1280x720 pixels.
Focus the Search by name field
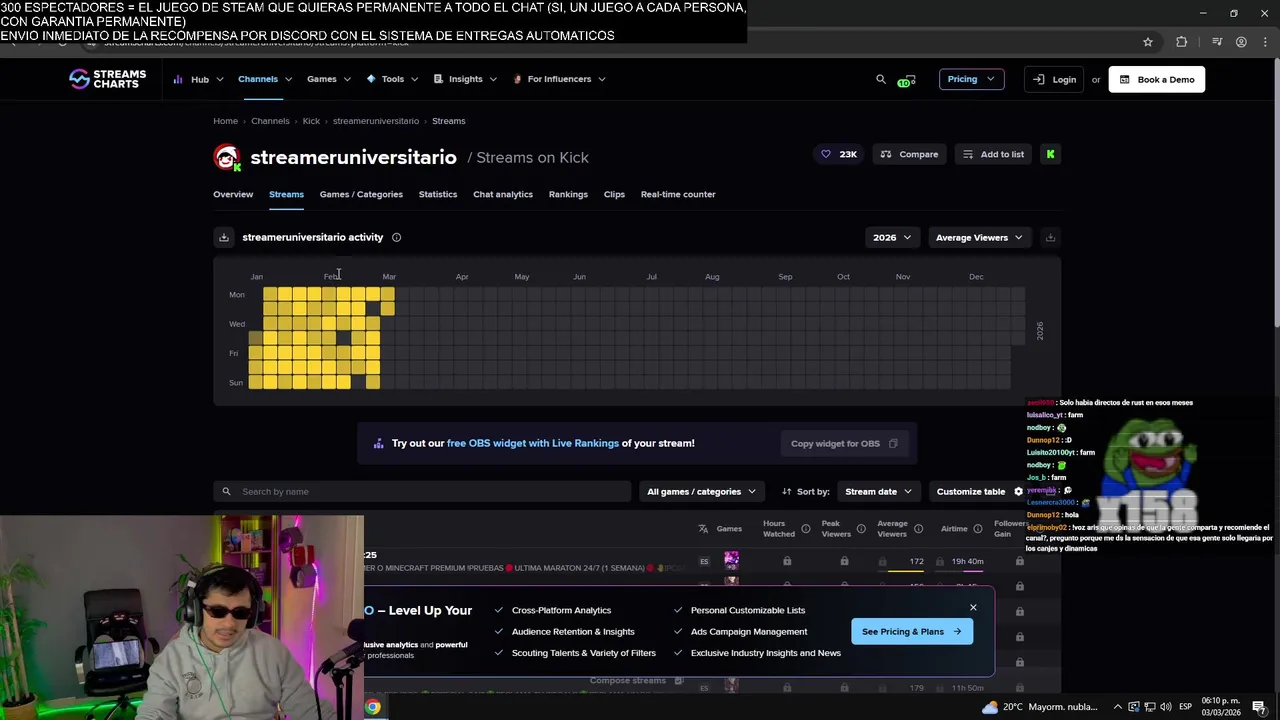coord(422,491)
